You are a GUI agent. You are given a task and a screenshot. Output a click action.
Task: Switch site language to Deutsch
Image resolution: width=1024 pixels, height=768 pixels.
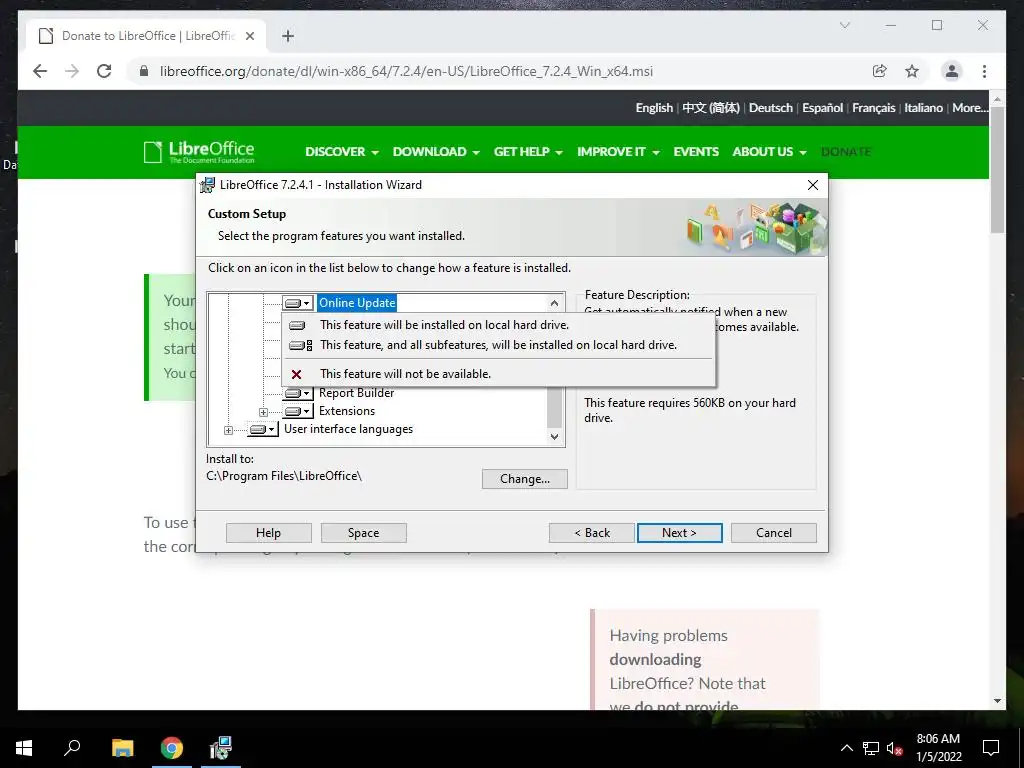tap(771, 108)
